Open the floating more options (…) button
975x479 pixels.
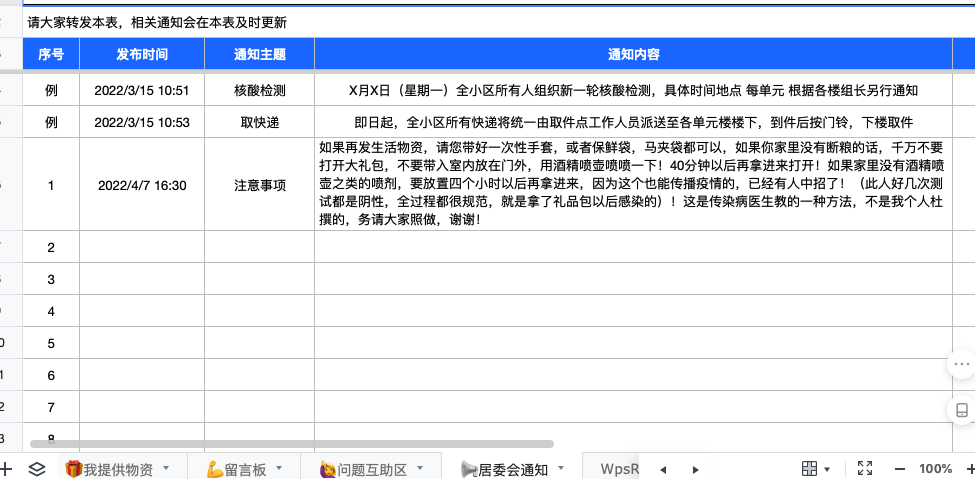(961, 365)
